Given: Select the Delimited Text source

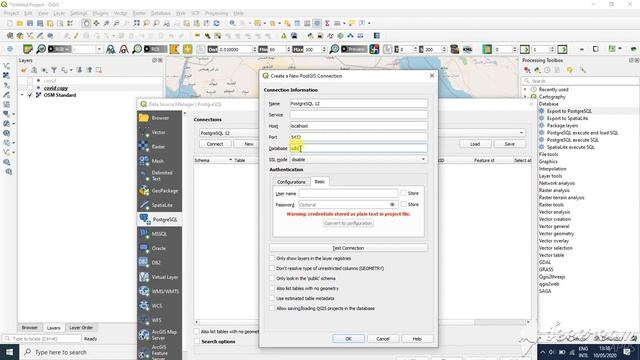Looking at the screenshot, I should [160, 176].
